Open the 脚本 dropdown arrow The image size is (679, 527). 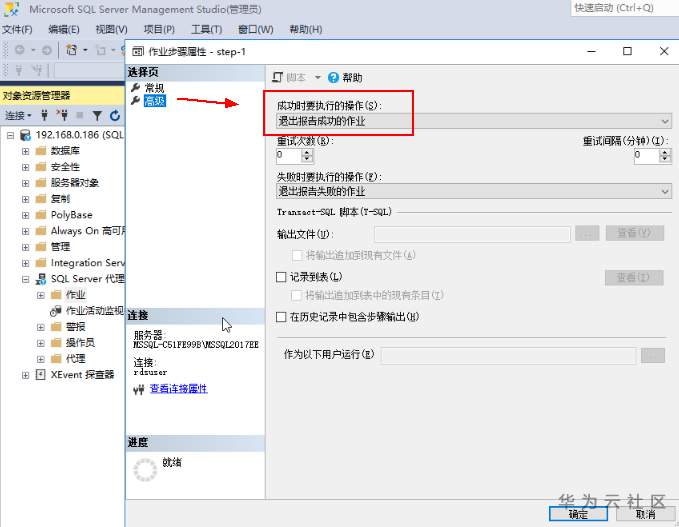pyautogui.click(x=317, y=78)
